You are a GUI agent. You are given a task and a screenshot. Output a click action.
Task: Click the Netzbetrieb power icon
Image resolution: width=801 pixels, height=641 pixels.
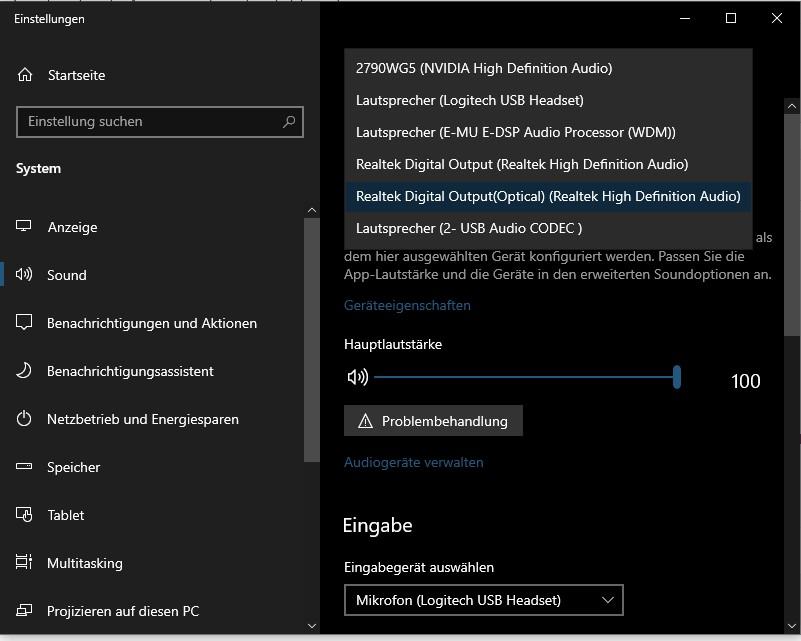click(x=23, y=419)
